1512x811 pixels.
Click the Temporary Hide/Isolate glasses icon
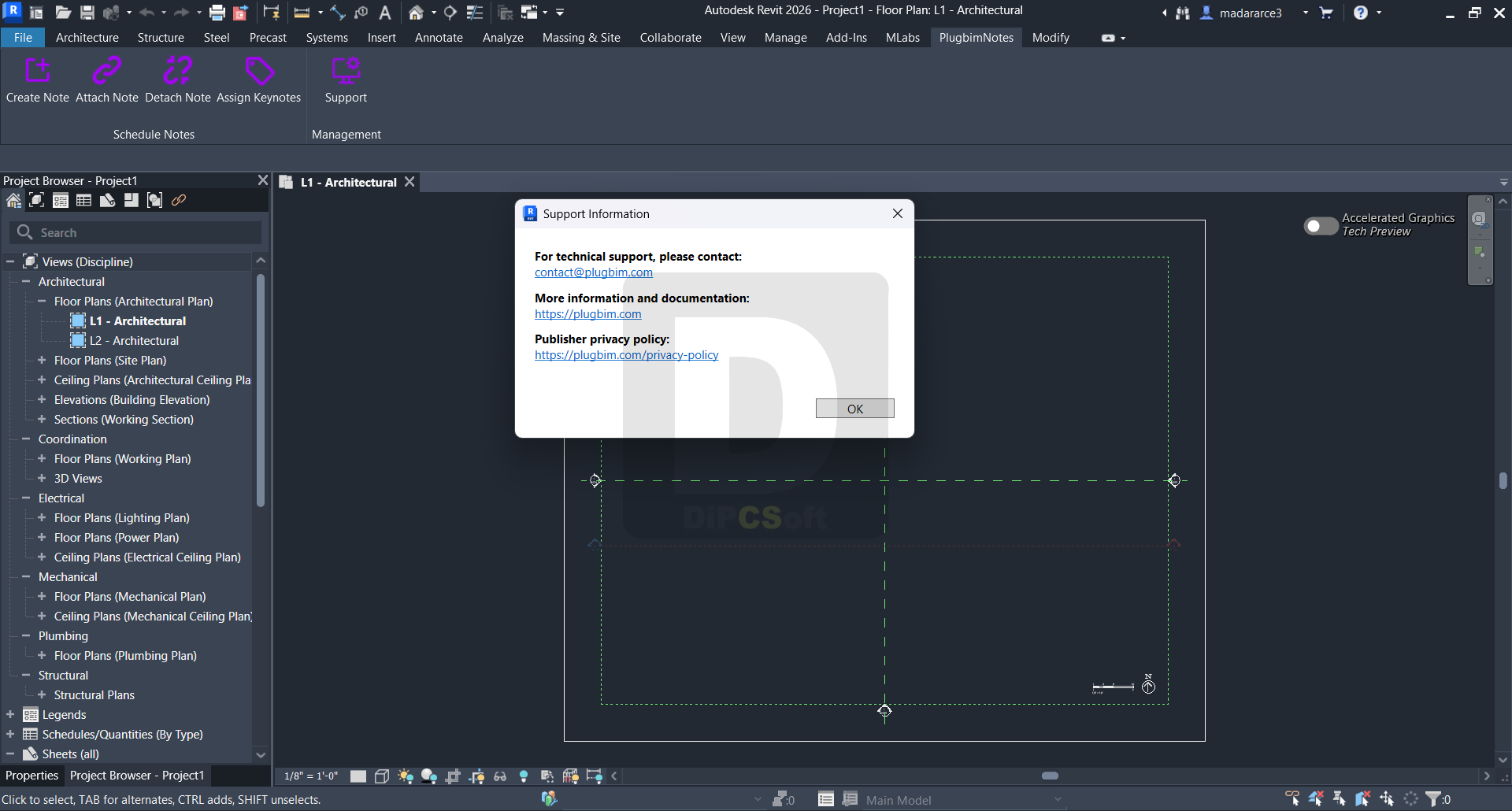pyautogui.click(x=500, y=776)
